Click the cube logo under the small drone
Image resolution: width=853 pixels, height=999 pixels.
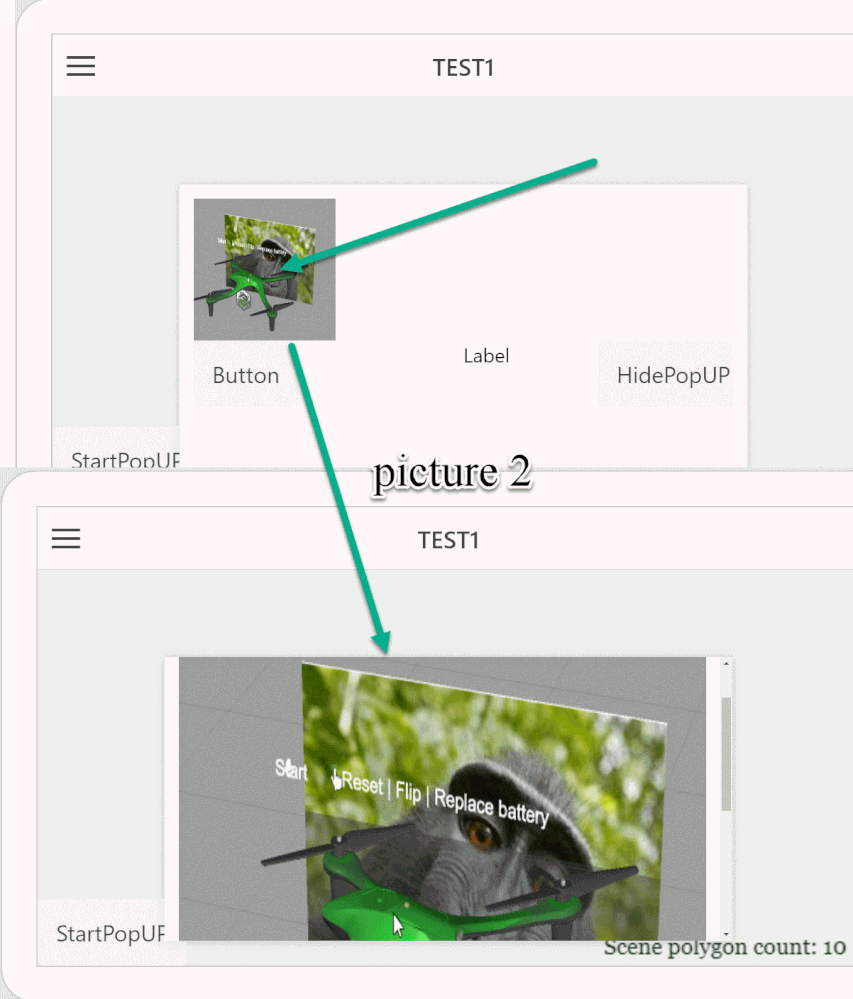pos(243,299)
